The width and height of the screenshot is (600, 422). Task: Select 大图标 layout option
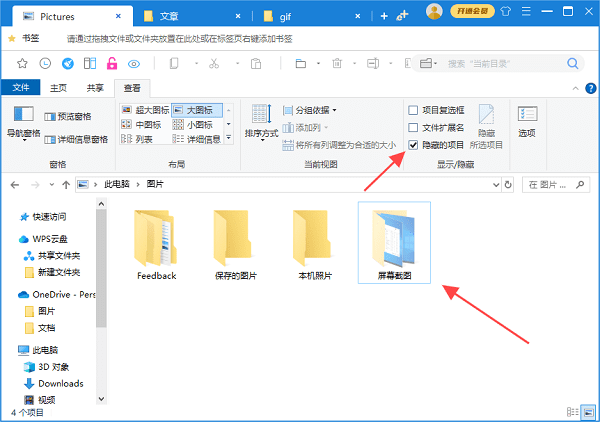[196, 110]
